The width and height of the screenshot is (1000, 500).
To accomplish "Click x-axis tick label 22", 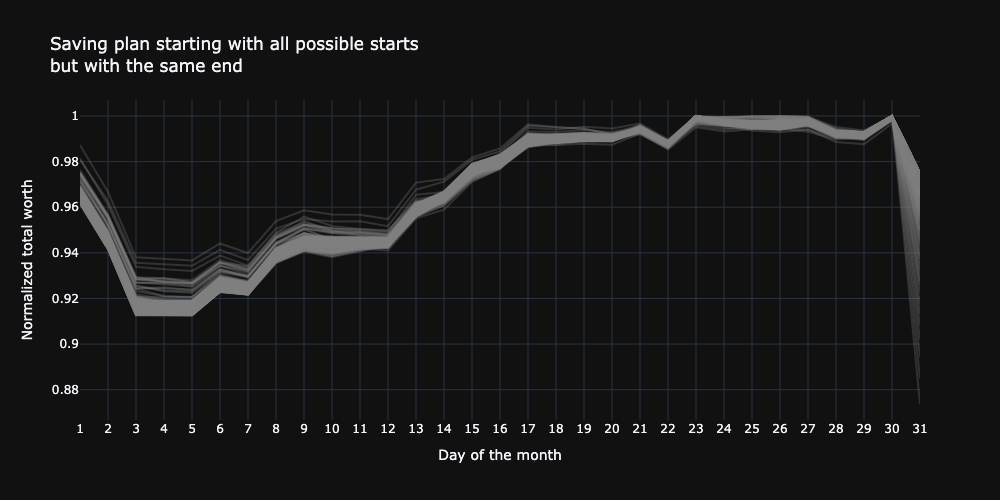I will [668, 428].
